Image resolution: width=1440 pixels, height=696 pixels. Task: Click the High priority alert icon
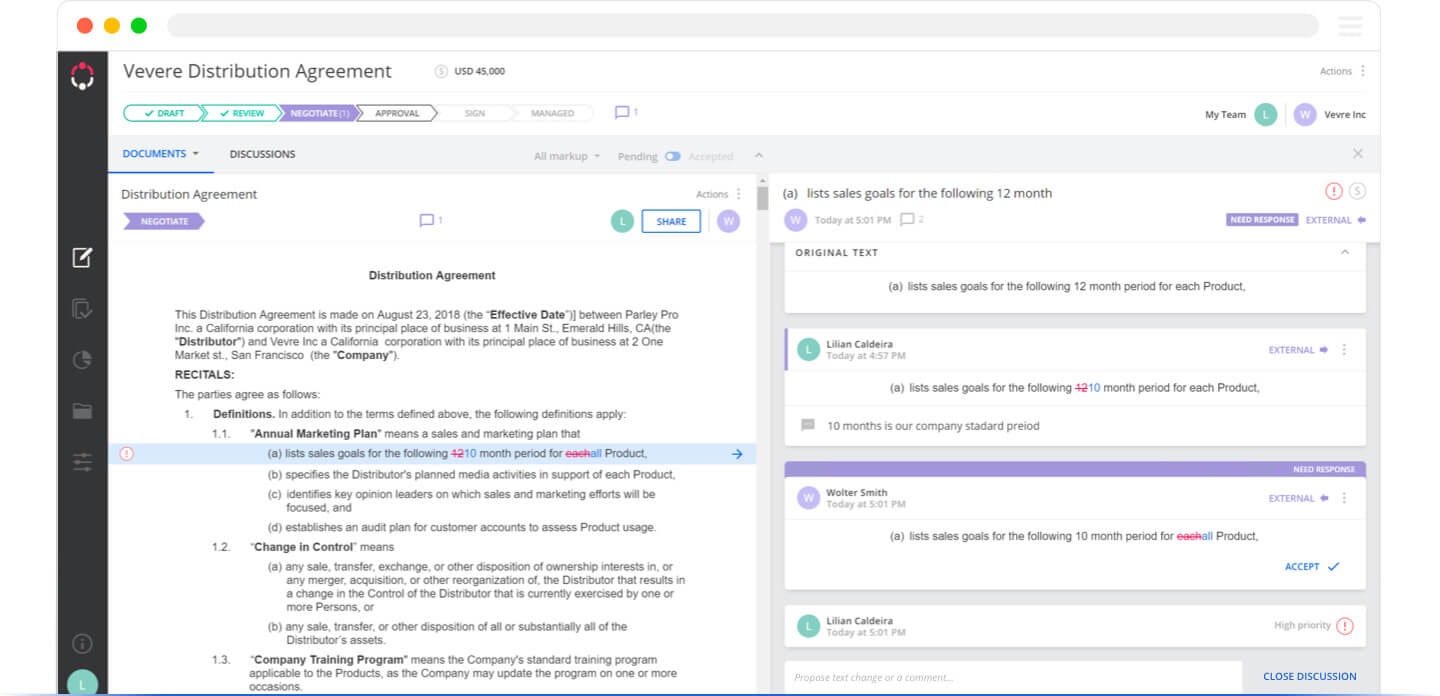point(1345,626)
